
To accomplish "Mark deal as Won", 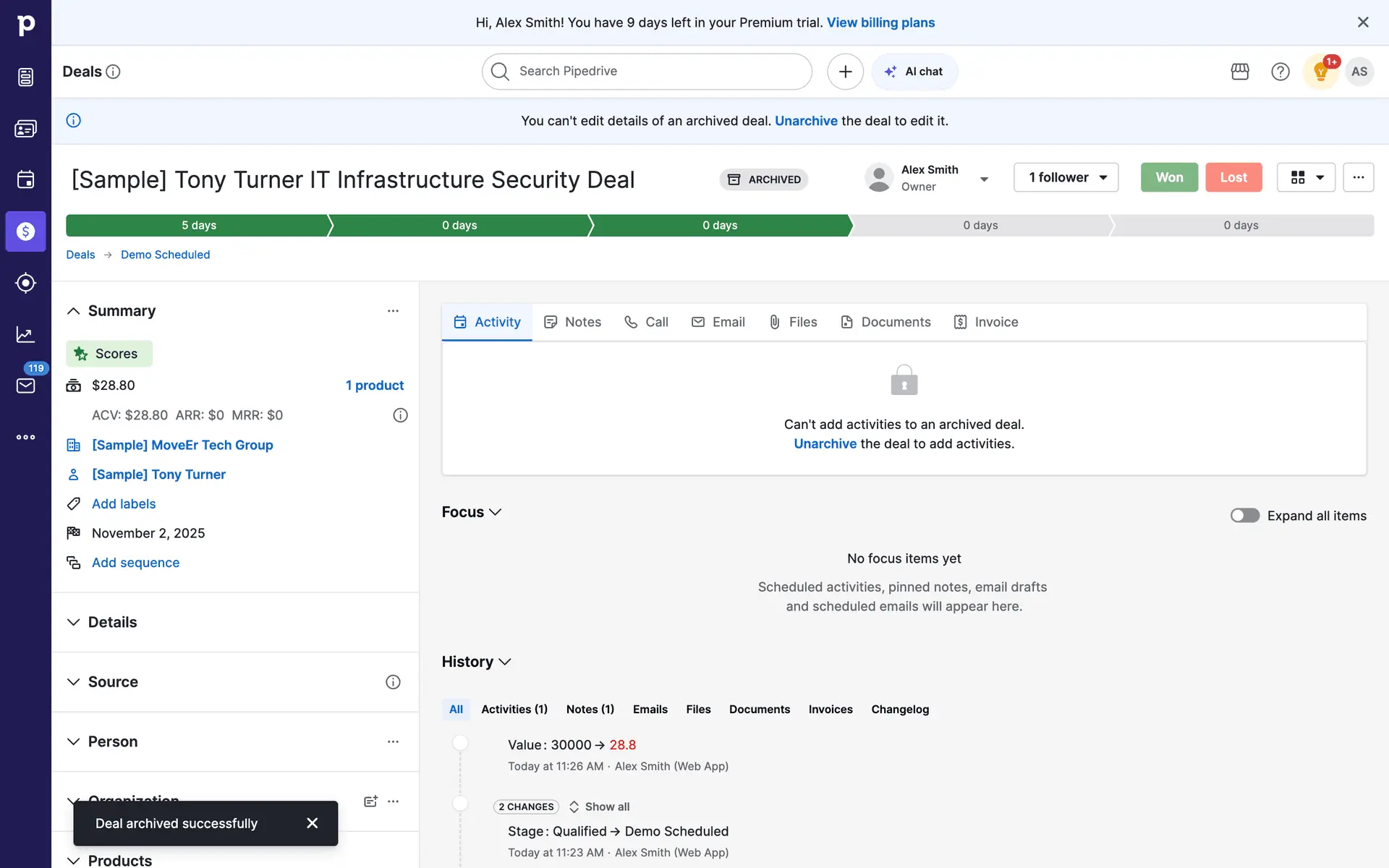I will click(1169, 177).
